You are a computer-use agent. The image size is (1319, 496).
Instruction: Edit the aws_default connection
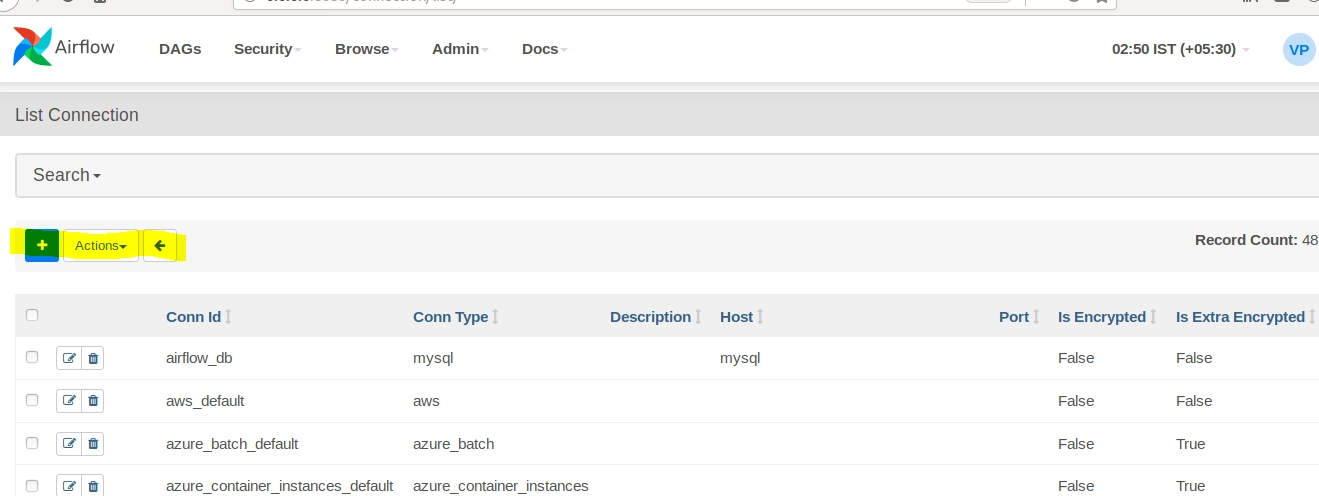coord(69,401)
